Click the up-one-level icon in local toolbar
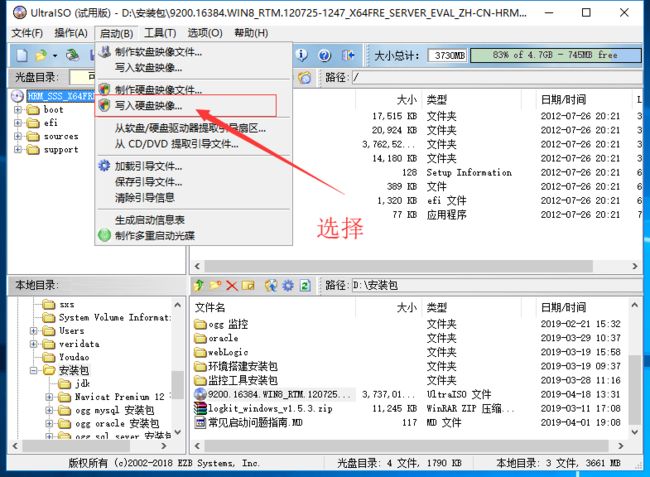This screenshot has width=650, height=477. pyautogui.click(x=199, y=286)
